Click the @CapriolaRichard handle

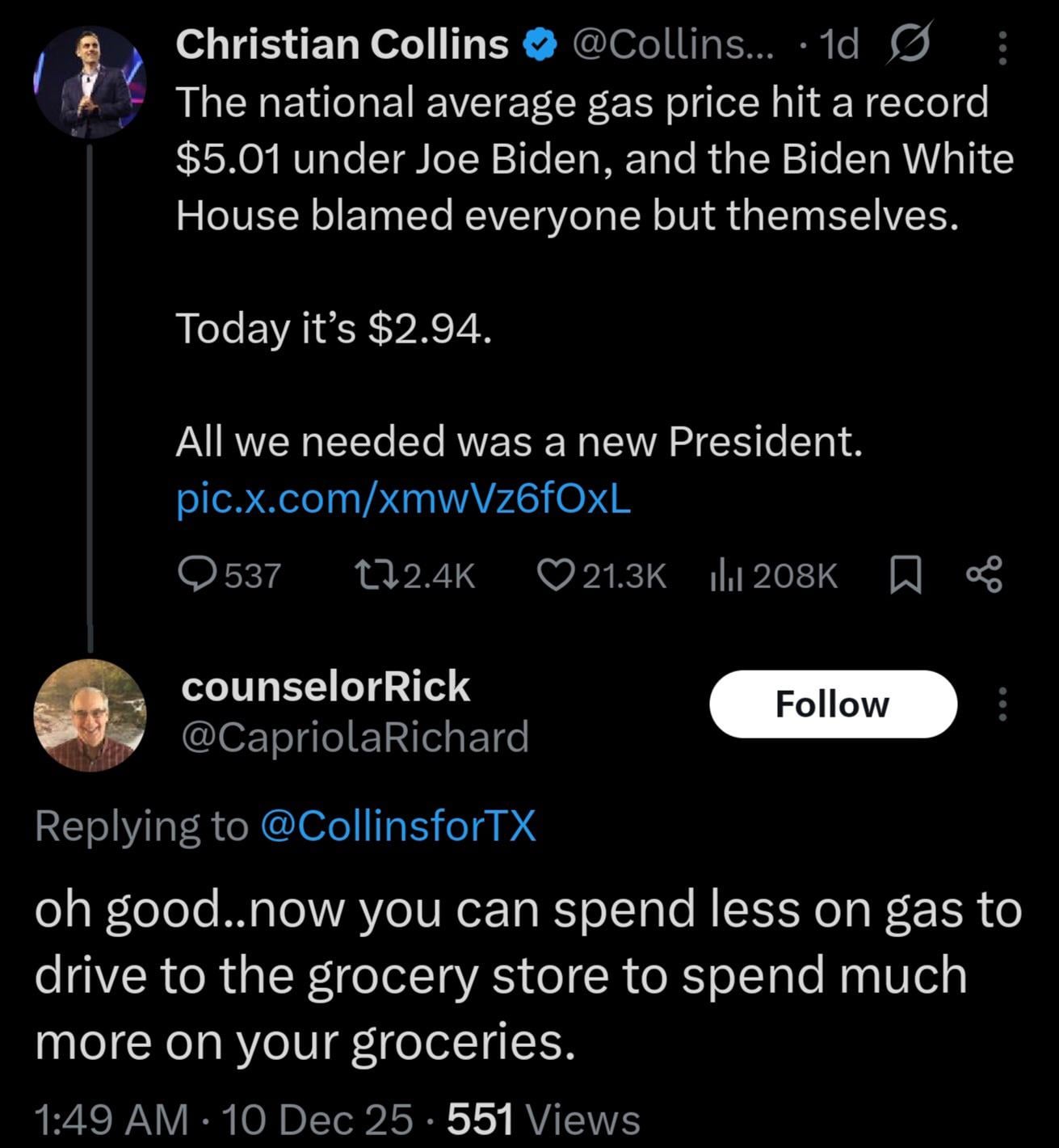coord(355,737)
